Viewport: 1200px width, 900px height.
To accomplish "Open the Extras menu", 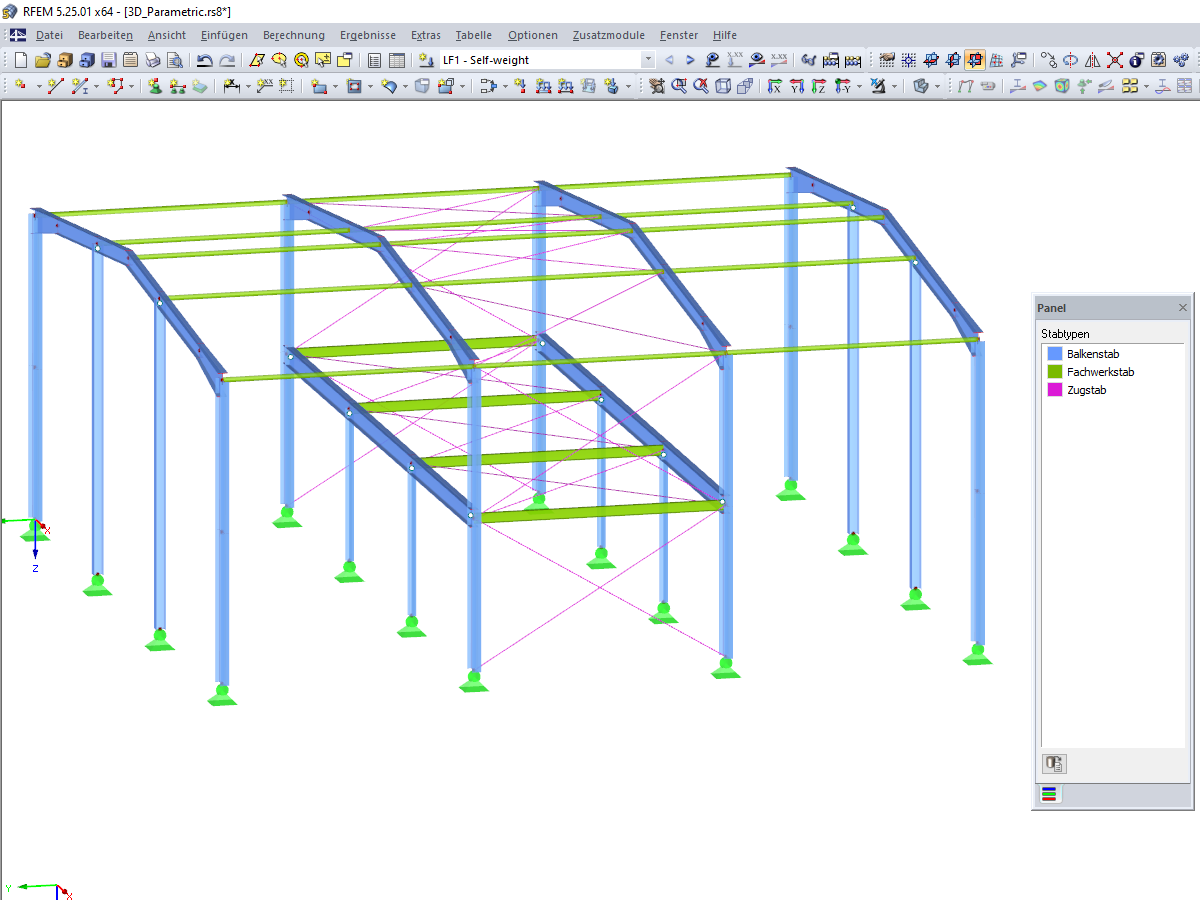I will pyautogui.click(x=426, y=35).
